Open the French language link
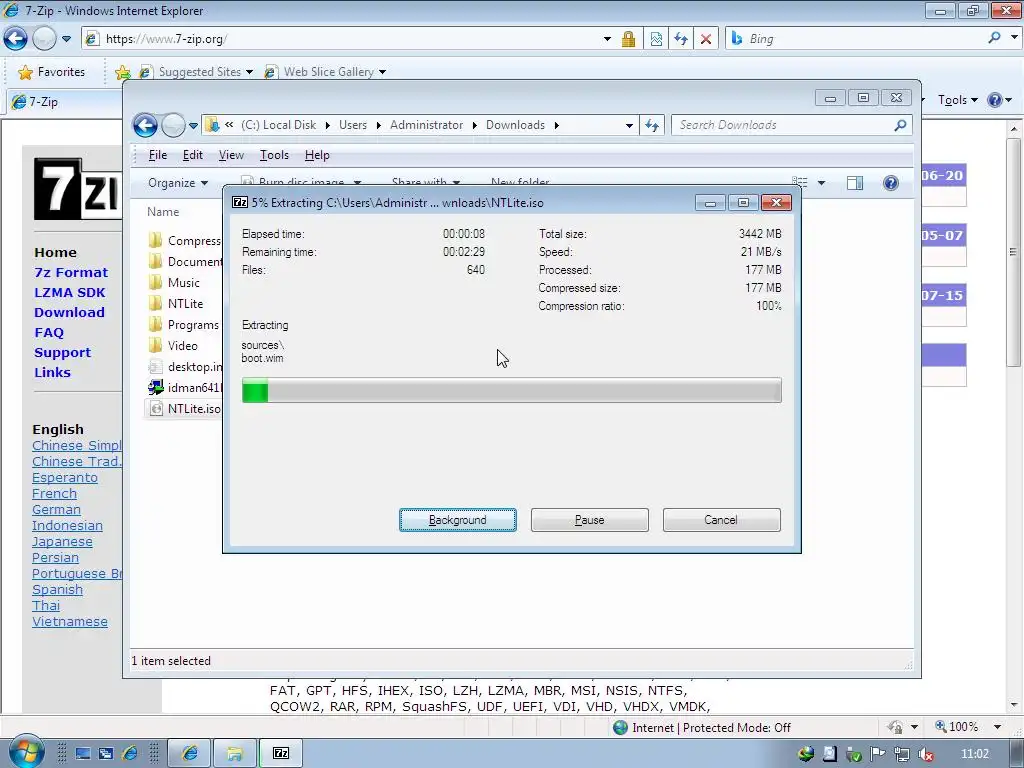The width and height of the screenshot is (1024, 768). [54, 494]
